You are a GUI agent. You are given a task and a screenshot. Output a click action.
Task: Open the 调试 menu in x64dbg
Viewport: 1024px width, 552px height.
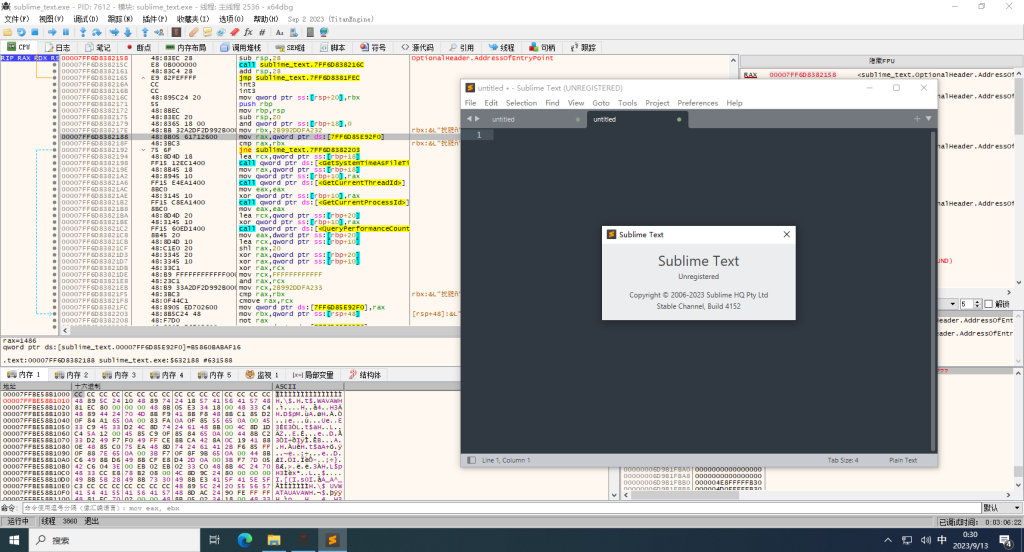click(x=85, y=19)
